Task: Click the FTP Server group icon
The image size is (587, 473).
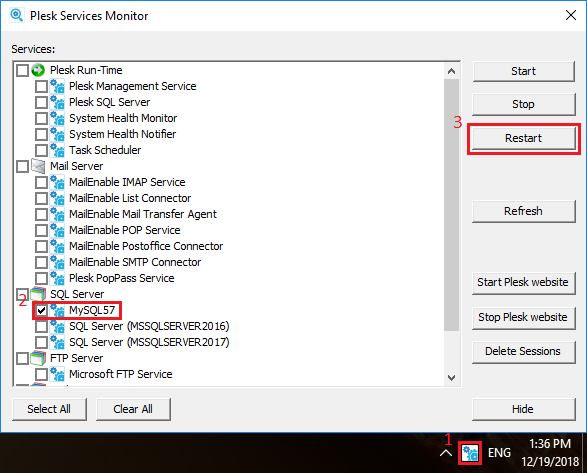Action: tap(38, 358)
